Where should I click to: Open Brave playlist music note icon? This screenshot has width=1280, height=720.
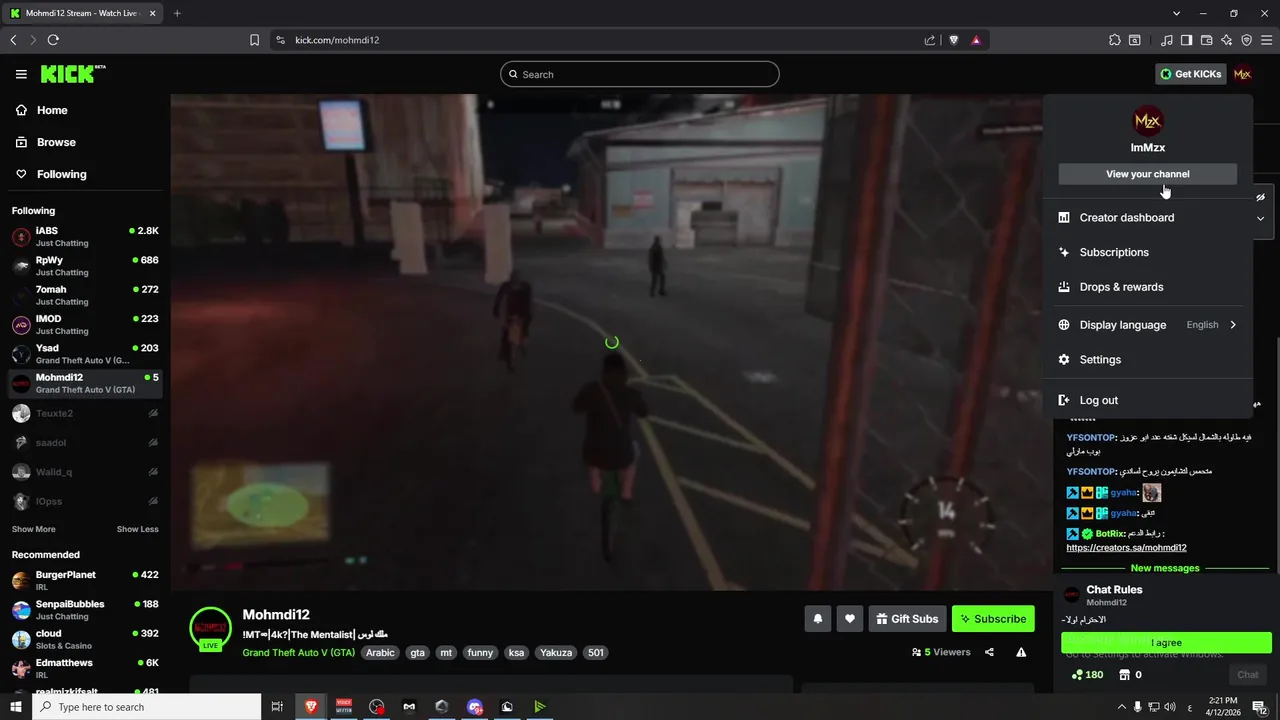coord(1167,40)
